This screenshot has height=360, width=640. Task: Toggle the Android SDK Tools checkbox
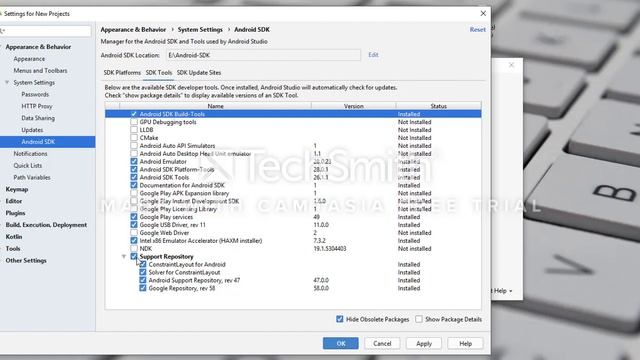[x=134, y=177]
